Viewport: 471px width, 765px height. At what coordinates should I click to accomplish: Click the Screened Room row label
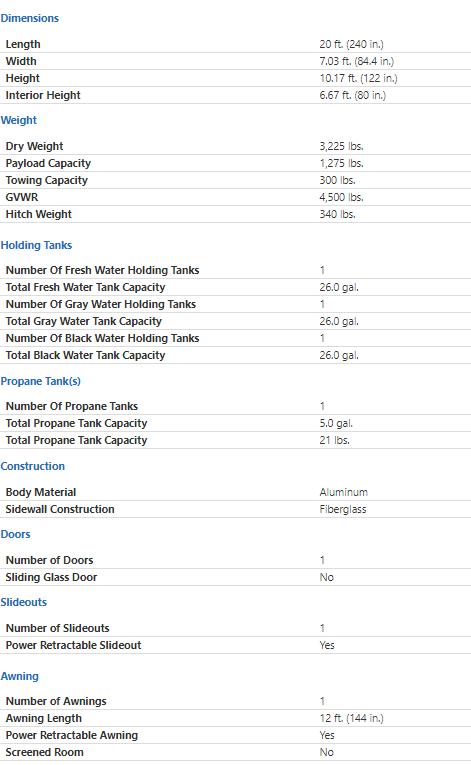44,752
